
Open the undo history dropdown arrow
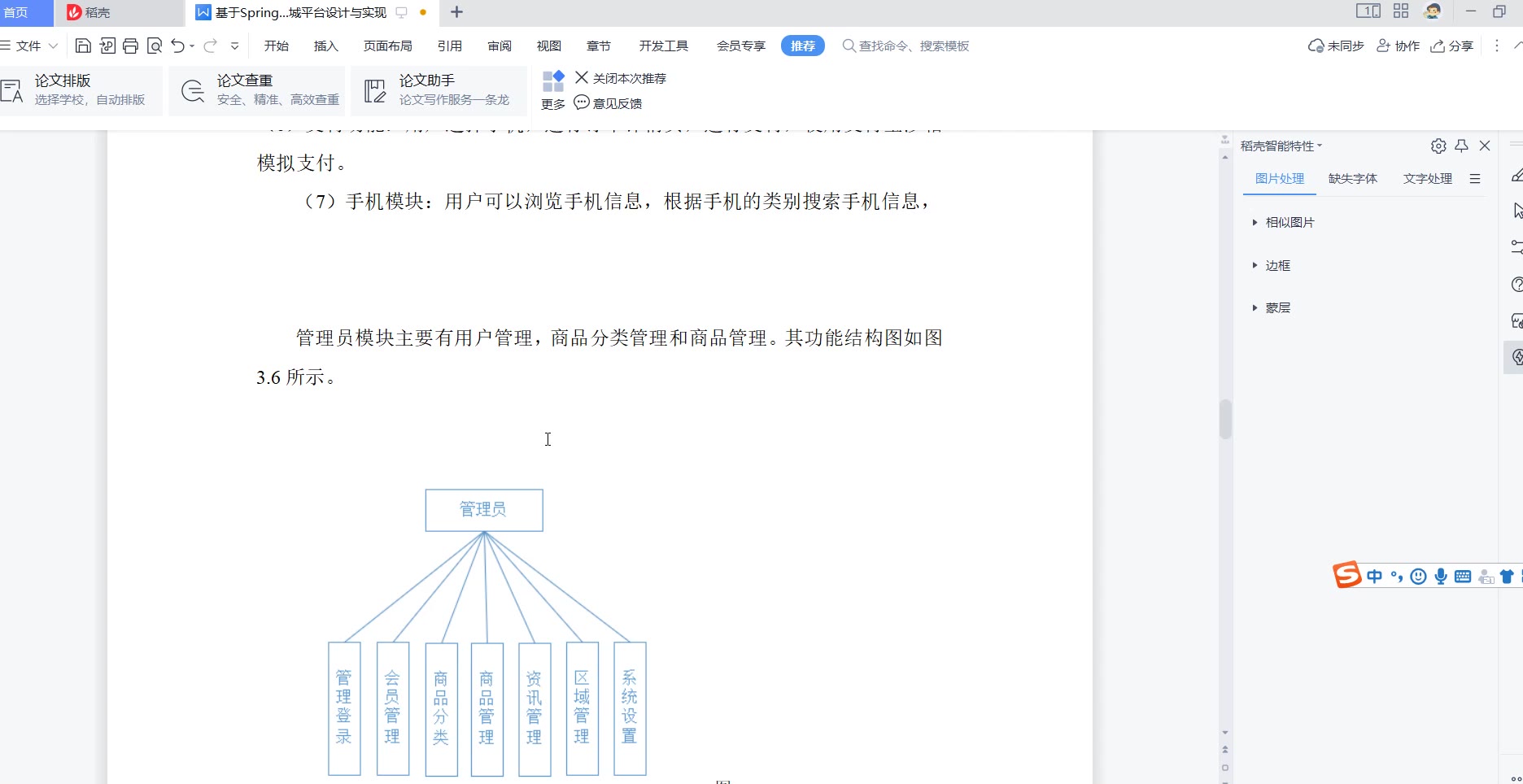pos(193,46)
